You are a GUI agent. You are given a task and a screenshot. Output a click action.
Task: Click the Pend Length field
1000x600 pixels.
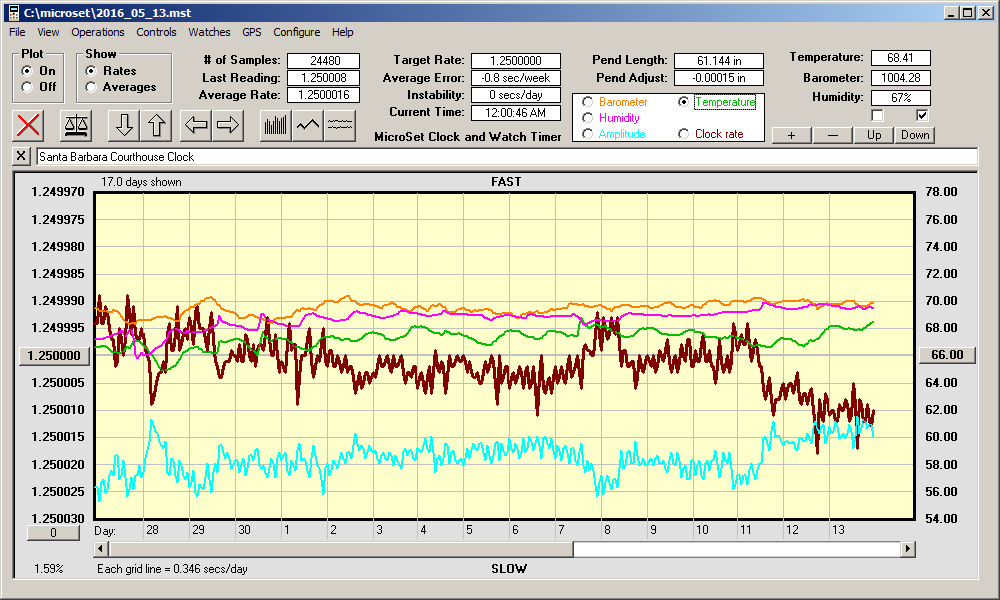click(719, 61)
